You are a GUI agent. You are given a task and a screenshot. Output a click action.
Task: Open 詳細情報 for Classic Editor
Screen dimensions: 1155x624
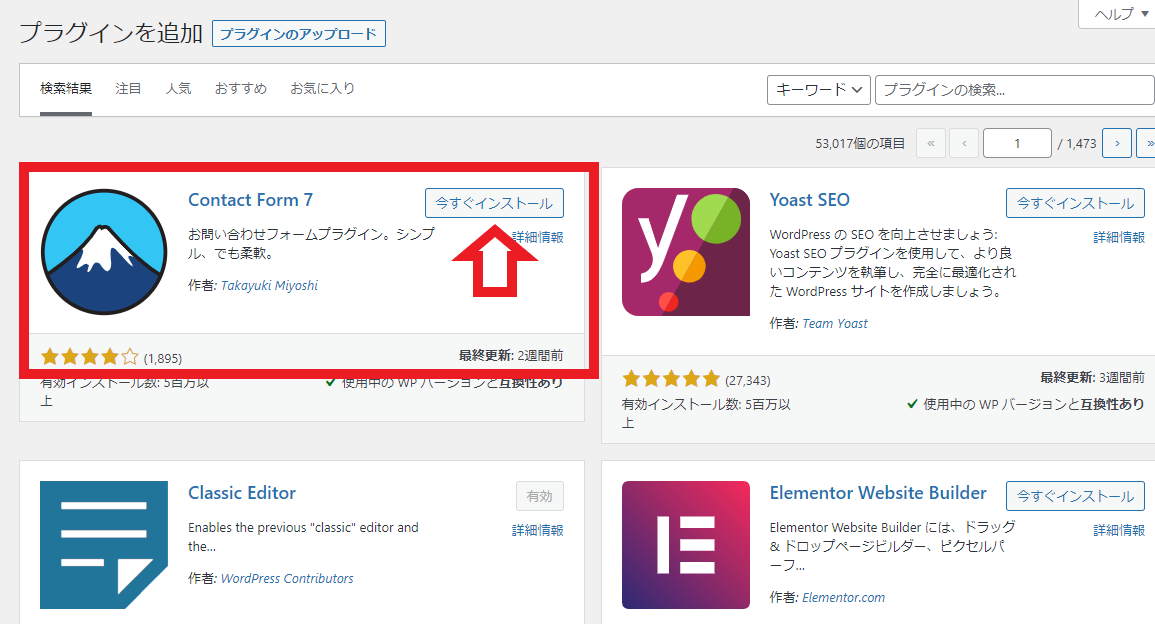pyautogui.click(x=538, y=530)
